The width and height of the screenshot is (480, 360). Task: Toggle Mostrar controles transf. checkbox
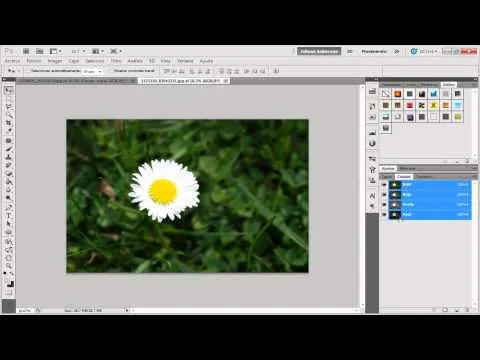[x=111, y=71]
